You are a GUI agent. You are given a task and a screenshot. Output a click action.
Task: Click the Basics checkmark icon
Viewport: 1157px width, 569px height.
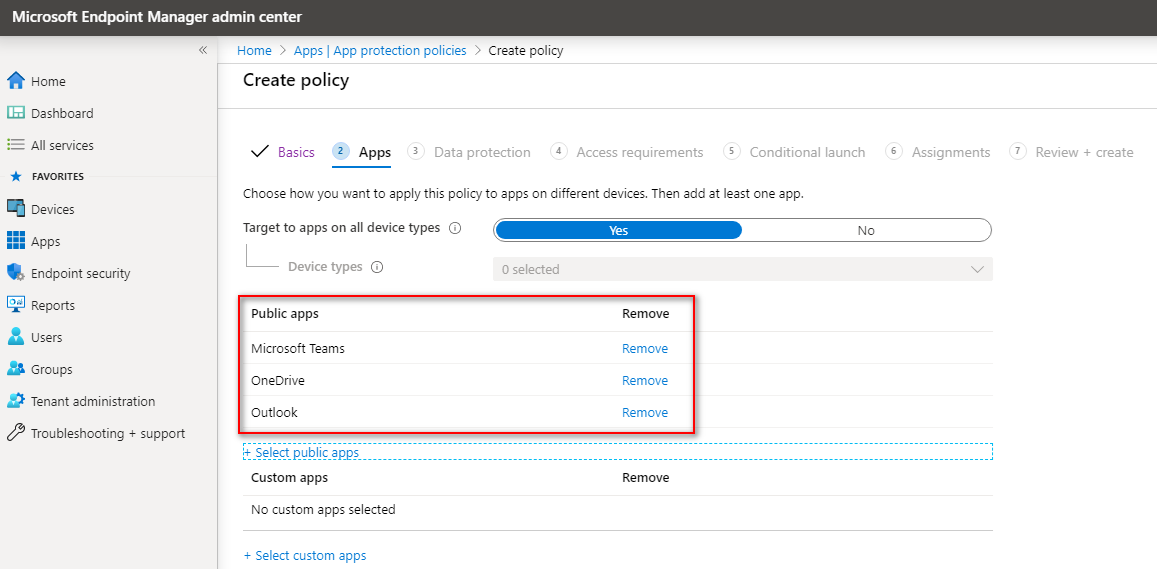coord(260,152)
